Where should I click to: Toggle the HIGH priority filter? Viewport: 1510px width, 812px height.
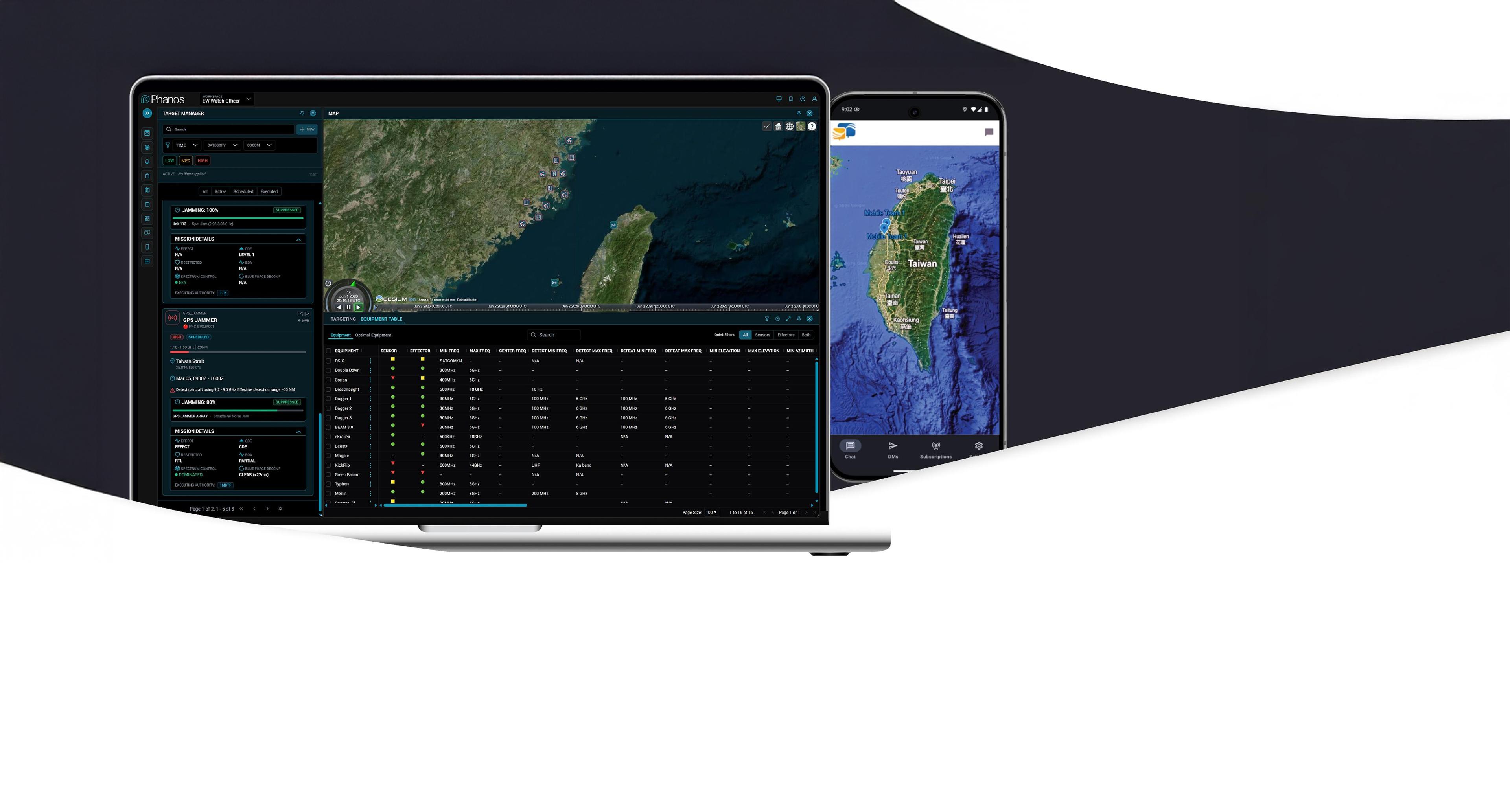[x=203, y=160]
